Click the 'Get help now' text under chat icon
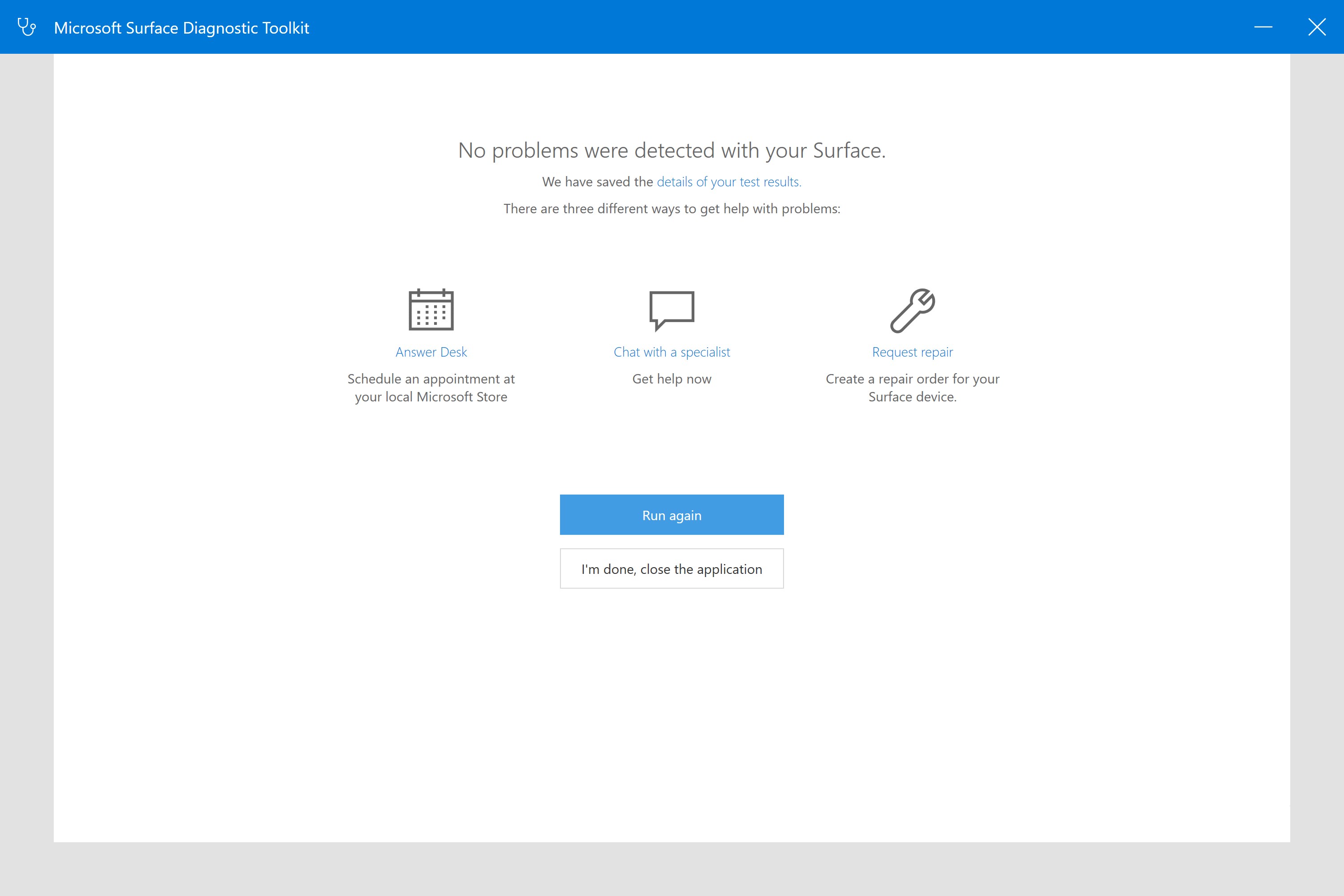This screenshot has width=1344, height=896. pos(672,378)
